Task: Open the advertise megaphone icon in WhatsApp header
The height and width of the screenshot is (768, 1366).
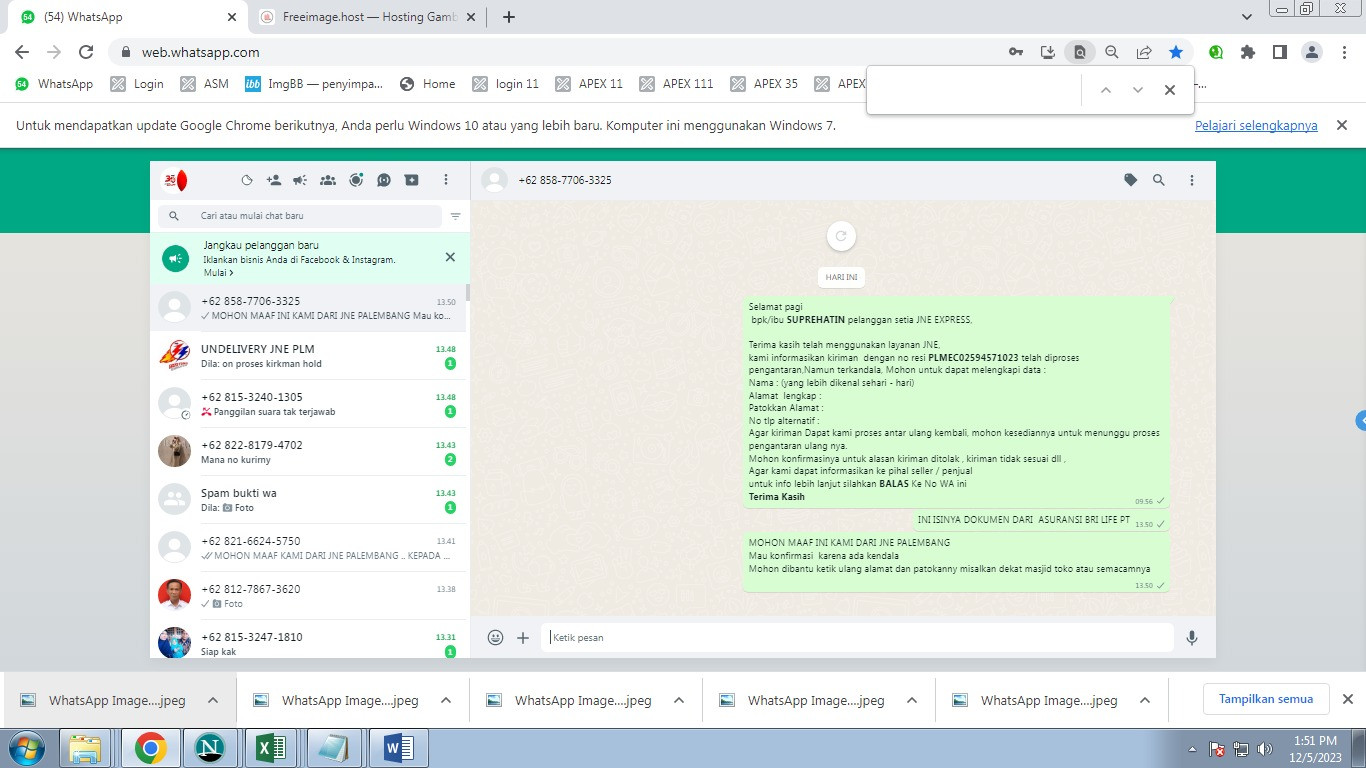Action: pos(300,180)
